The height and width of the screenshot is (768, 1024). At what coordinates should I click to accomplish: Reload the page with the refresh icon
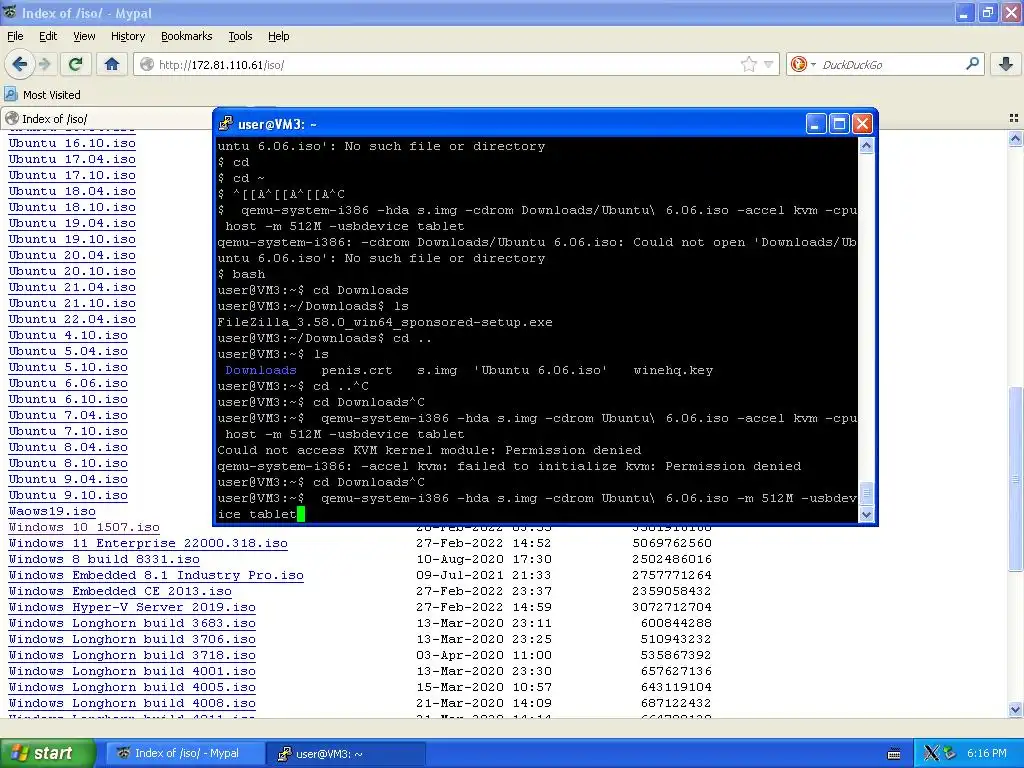point(76,64)
